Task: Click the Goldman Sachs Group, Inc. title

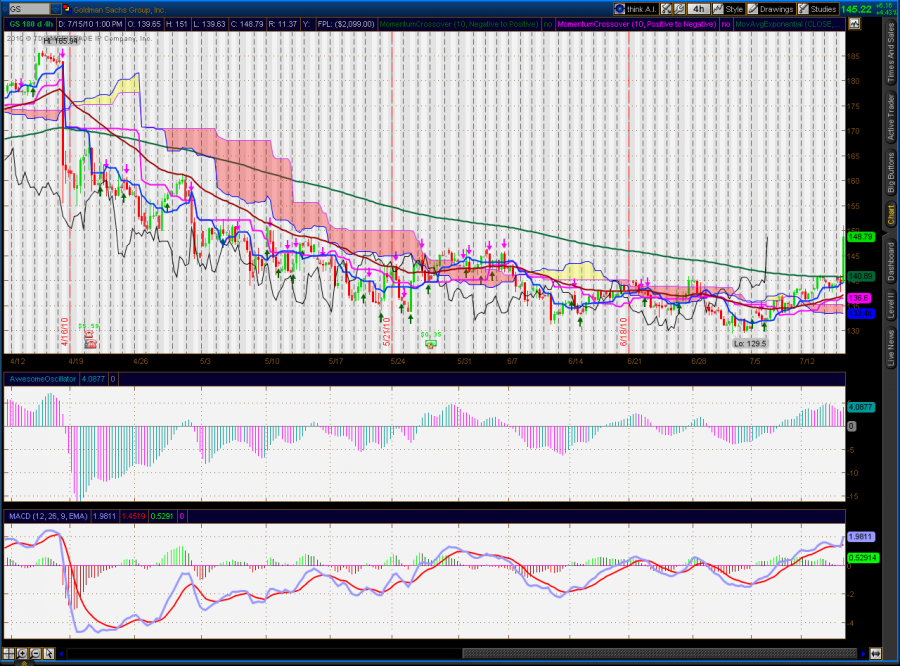Action: click(119, 9)
